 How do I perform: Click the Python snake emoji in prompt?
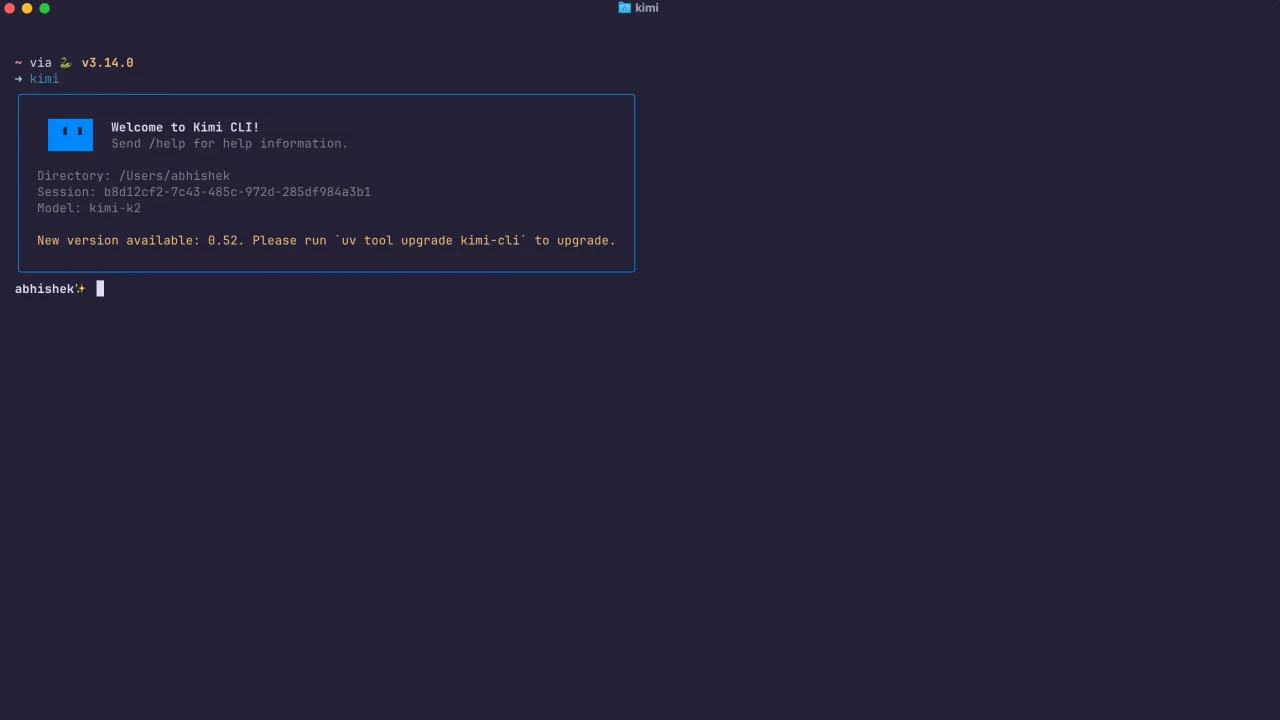pos(66,63)
